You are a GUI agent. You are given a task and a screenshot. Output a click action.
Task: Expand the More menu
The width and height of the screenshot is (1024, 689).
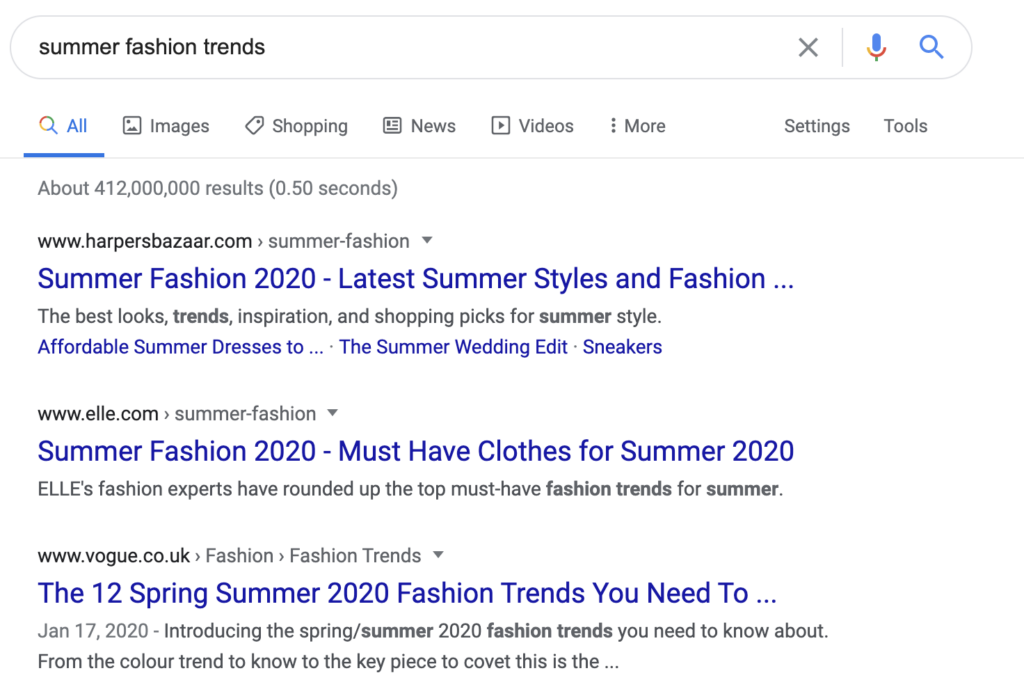tap(637, 126)
